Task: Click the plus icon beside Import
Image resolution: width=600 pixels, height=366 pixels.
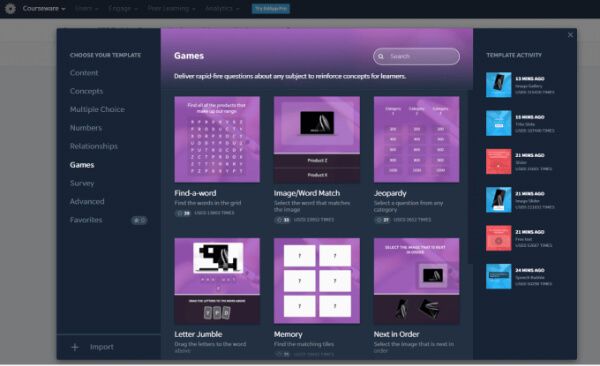Action: tap(75, 347)
